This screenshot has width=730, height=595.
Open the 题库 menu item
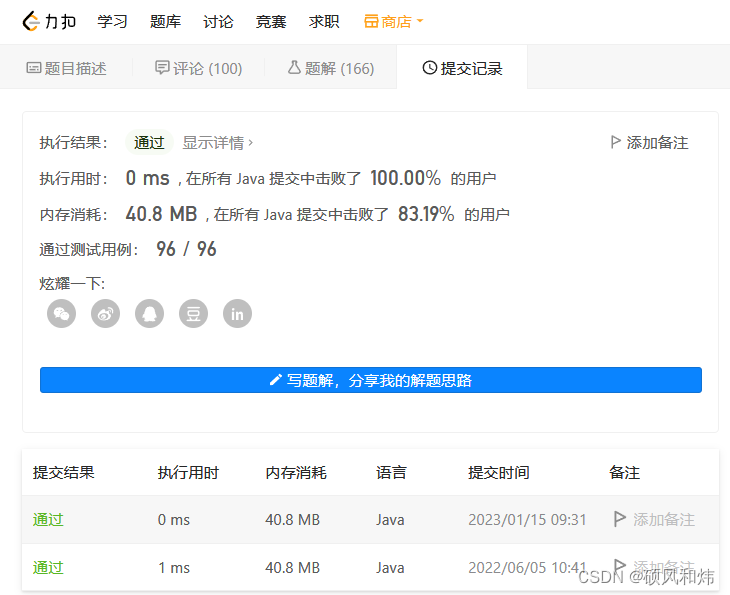tap(165, 21)
